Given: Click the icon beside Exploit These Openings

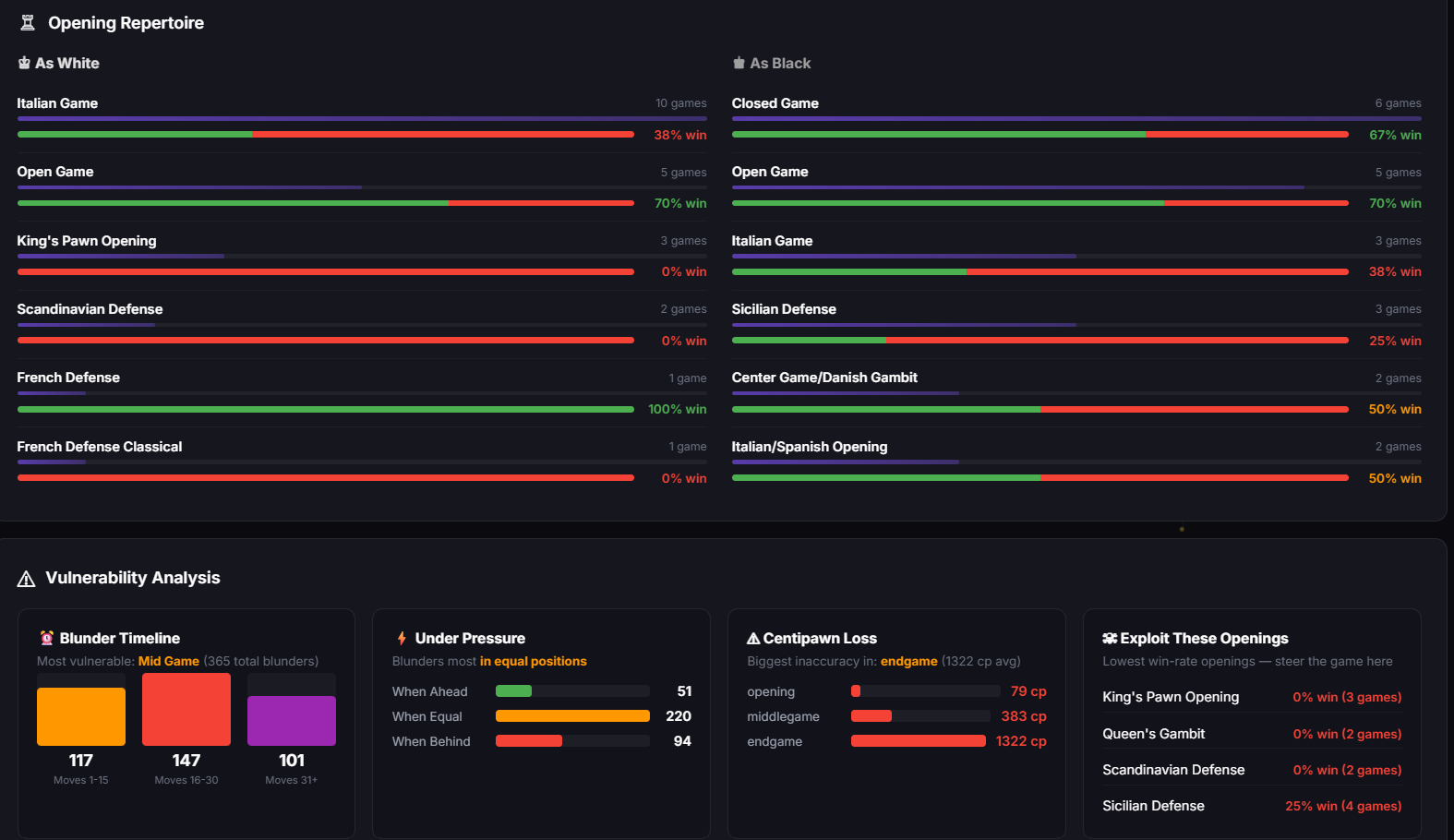Looking at the screenshot, I should point(1110,638).
